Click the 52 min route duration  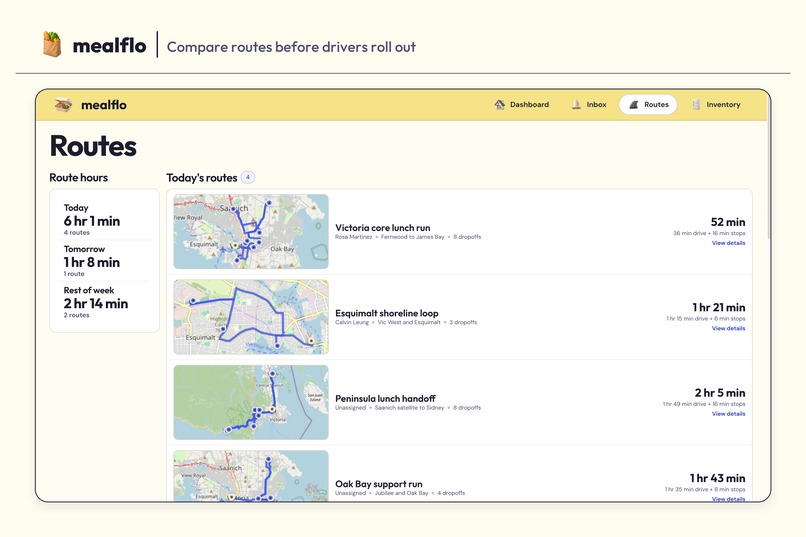pyautogui.click(x=728, y=222)
